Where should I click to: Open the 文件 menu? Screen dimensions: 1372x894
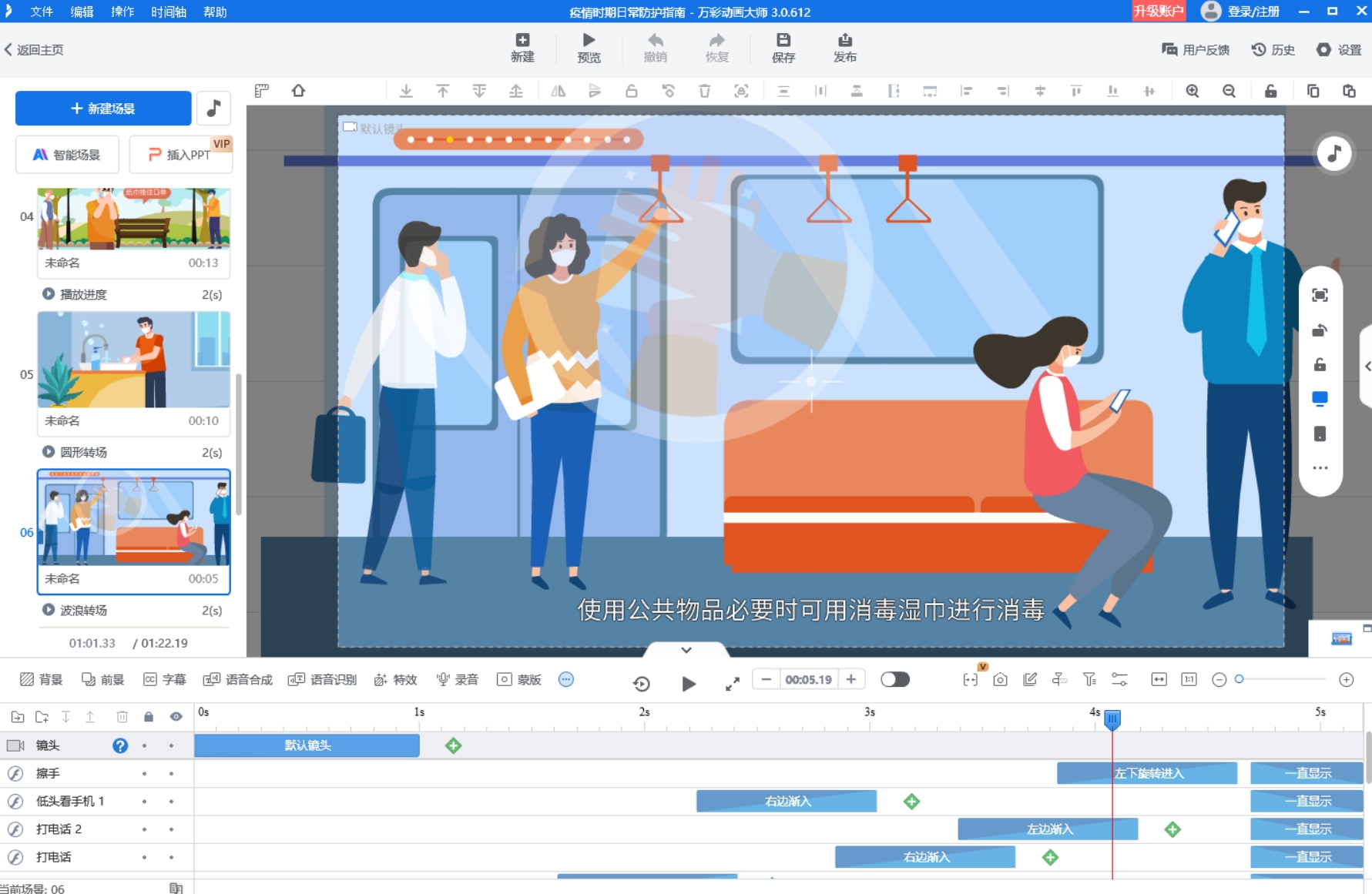pos(42,12)
